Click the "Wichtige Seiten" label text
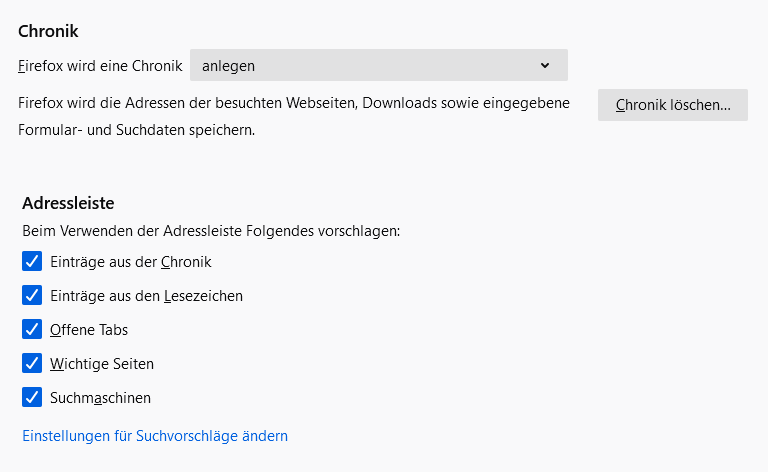Screen dimensions: 768x472 tap(102, 364)
